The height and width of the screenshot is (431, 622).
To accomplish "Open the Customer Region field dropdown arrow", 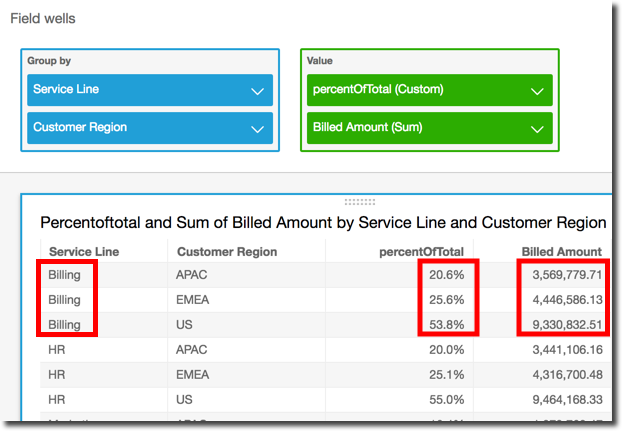I will click(257, 128).
